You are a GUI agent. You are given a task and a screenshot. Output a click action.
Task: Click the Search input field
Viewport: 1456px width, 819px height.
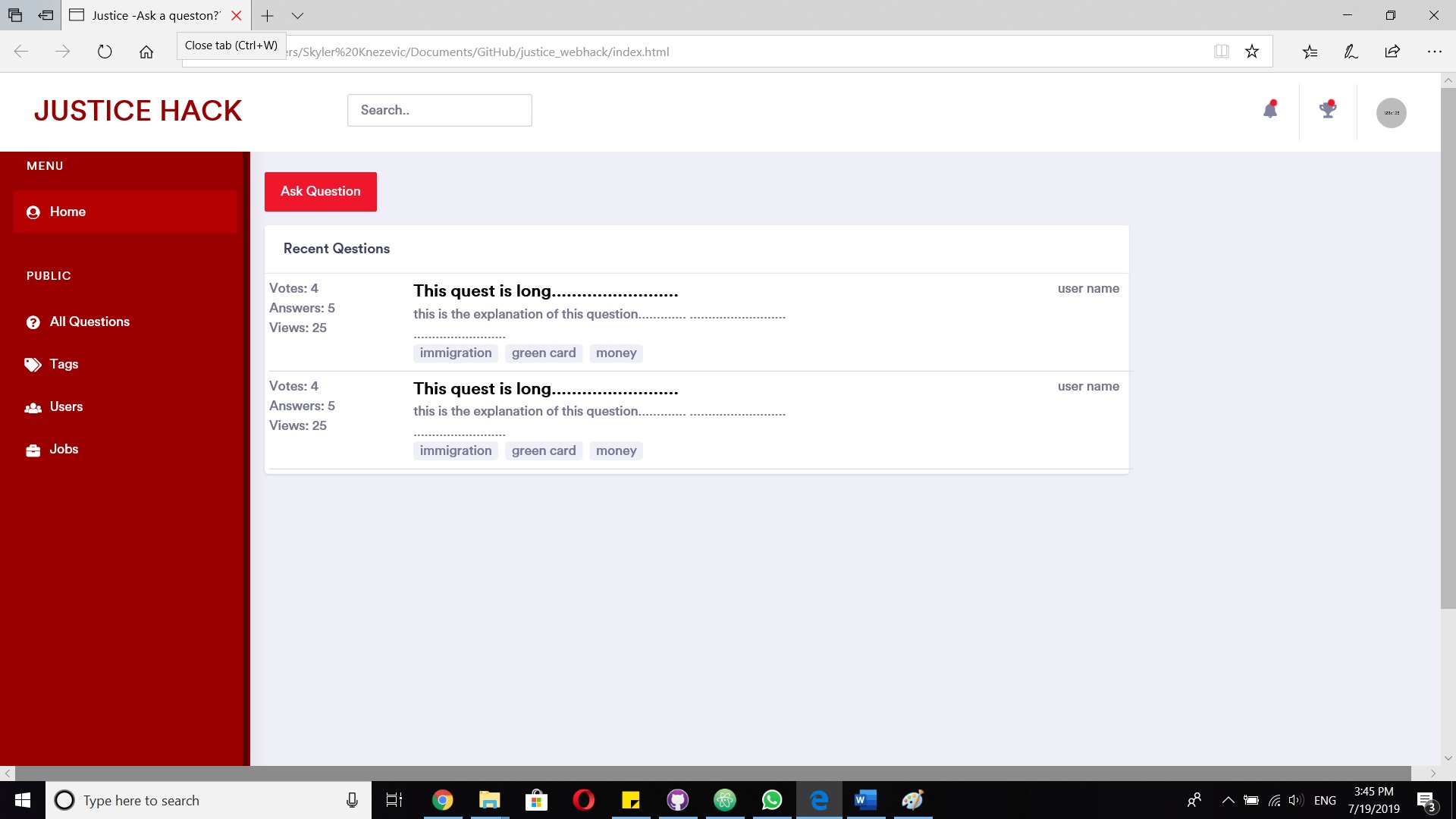click(439, 110)
